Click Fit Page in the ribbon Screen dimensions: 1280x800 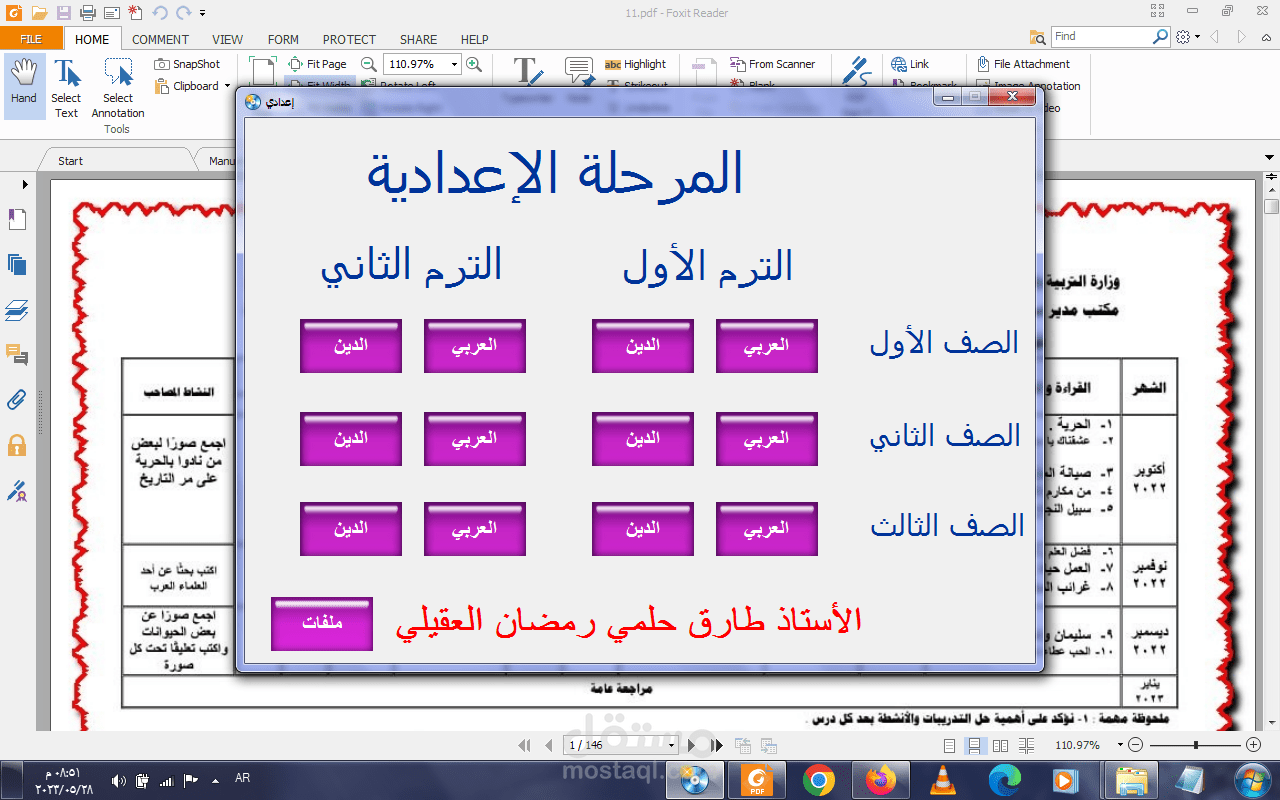pyautogui.click(x=317, y=64)
